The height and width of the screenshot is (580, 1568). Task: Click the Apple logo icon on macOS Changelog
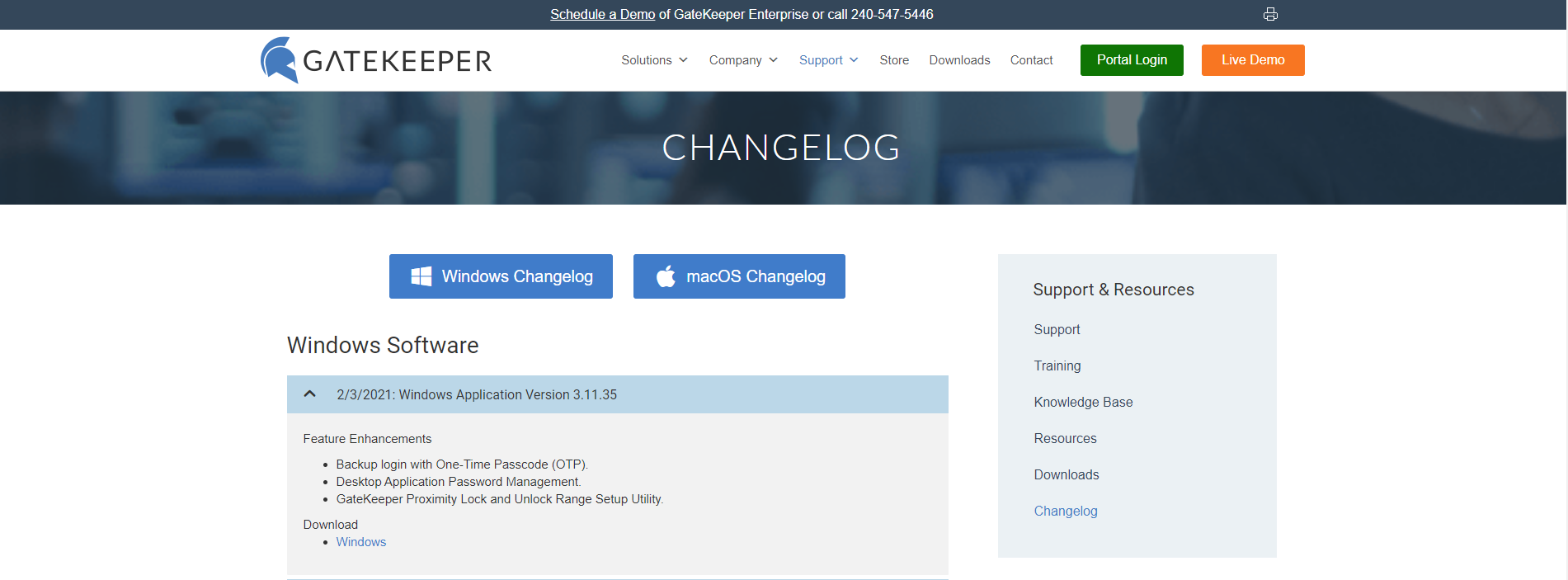(x=666, y=276)
